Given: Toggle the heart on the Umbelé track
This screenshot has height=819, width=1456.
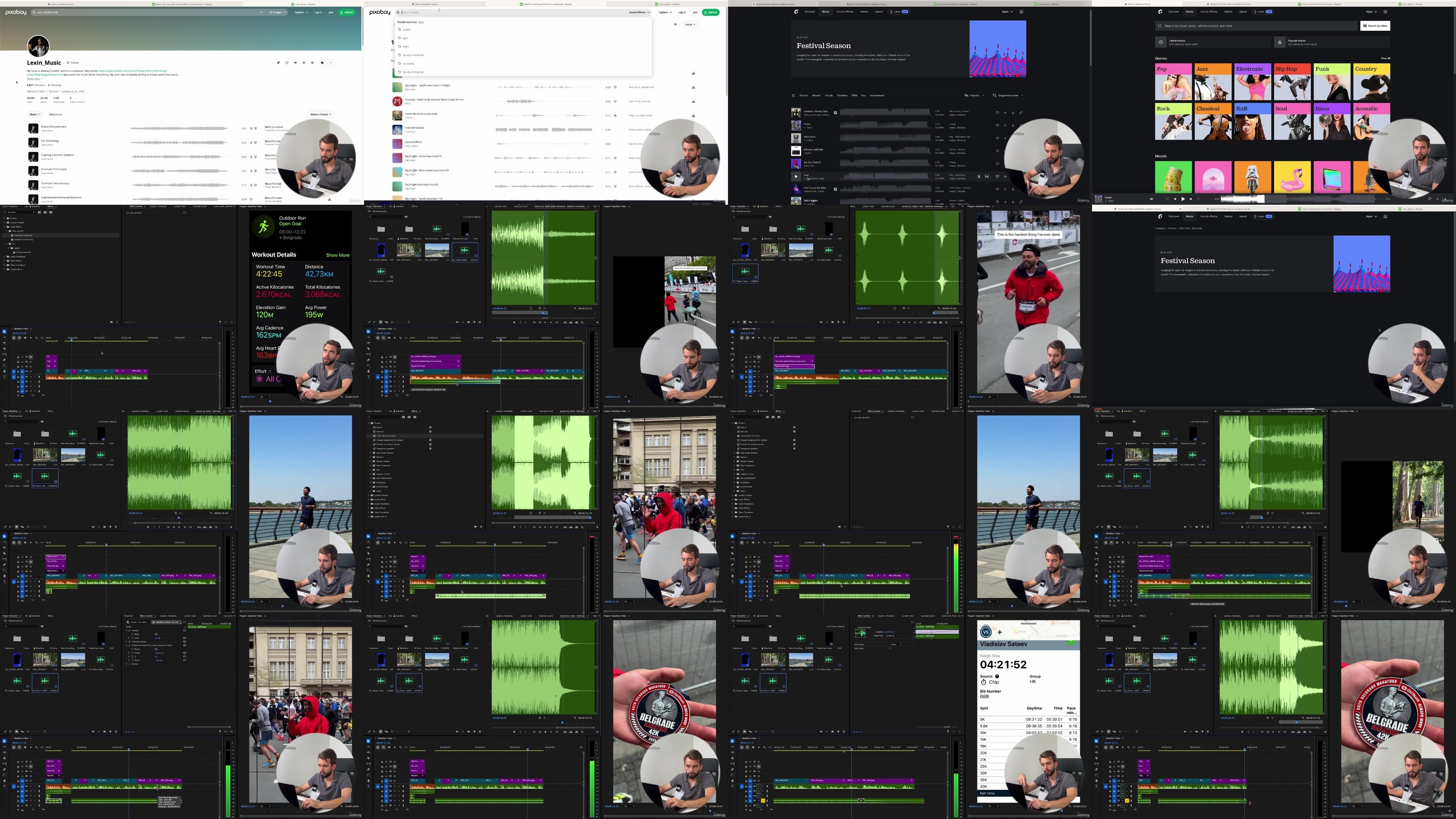Looking at the screenshot, I should pos(997,112).
